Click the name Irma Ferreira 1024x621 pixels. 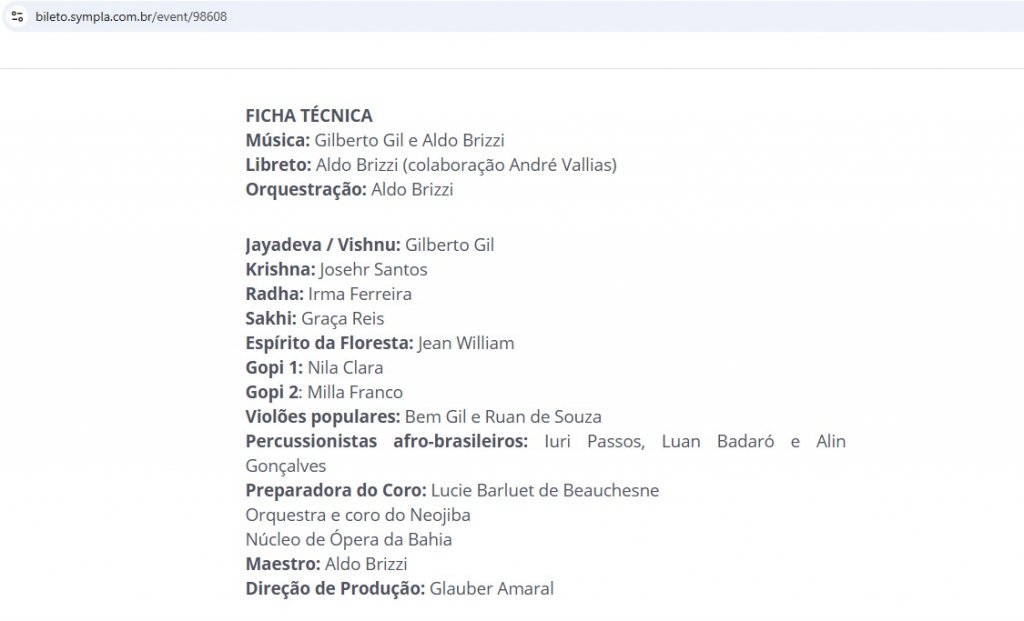click(360, 294)
